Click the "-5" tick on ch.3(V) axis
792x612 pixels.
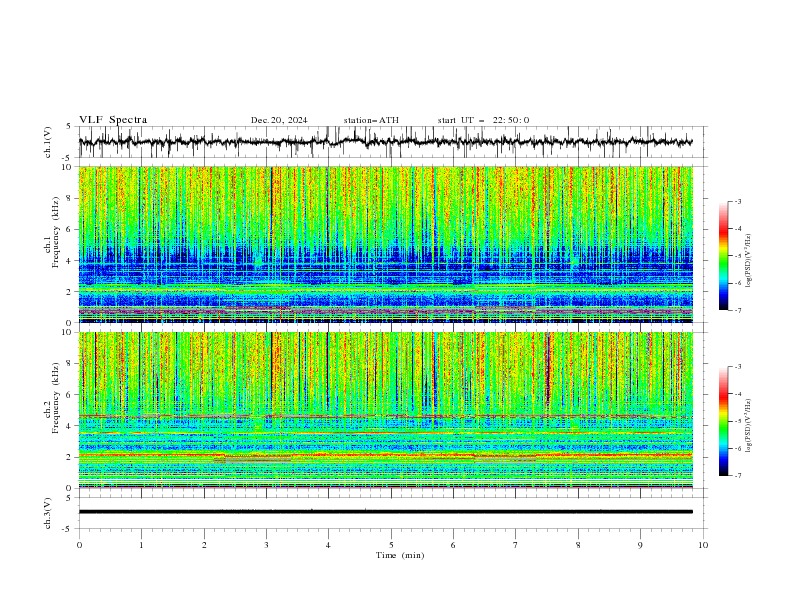(x=68, y=529)
